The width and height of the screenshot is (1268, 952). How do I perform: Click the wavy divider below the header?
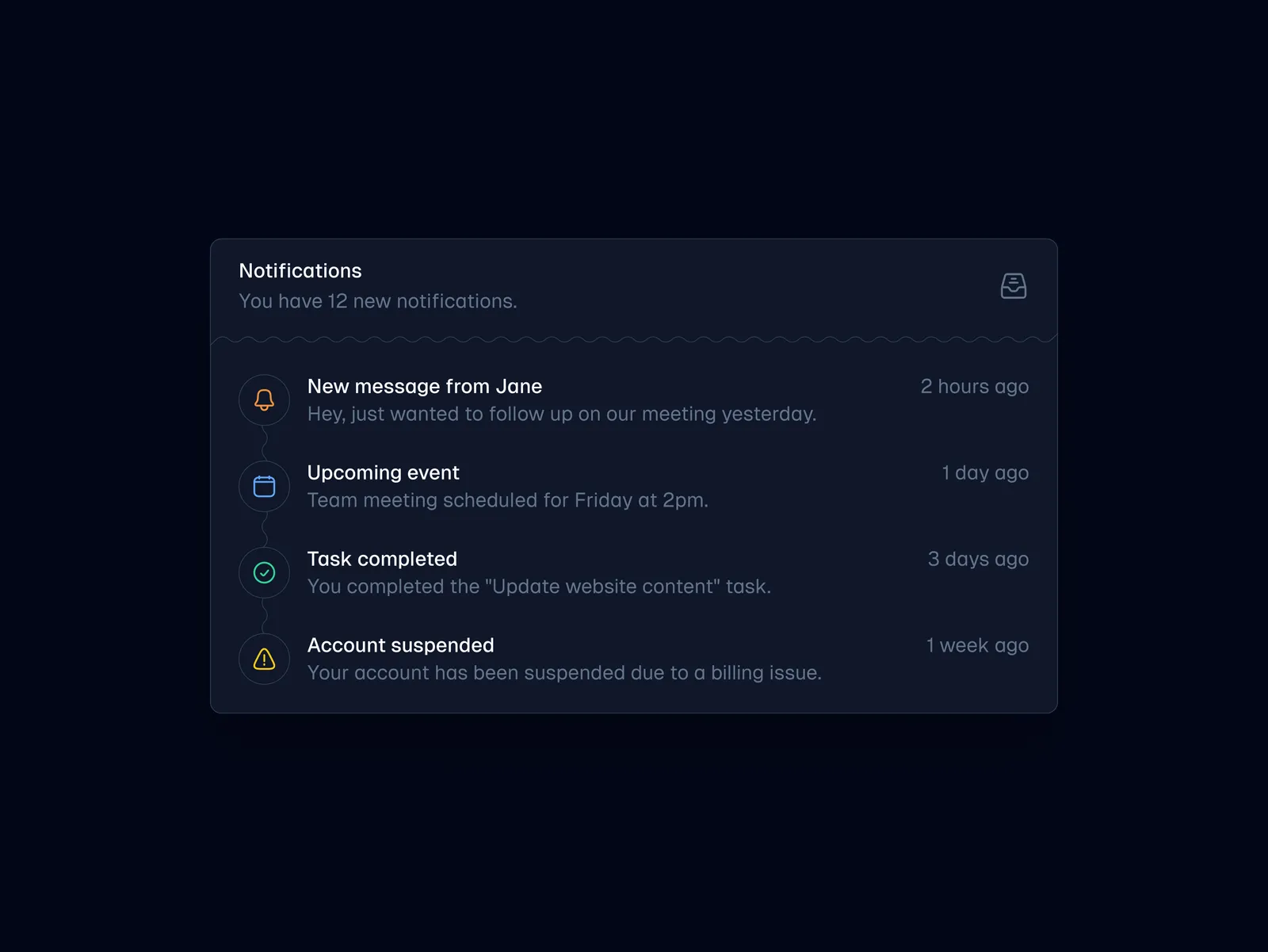click(x=634, y=340)
